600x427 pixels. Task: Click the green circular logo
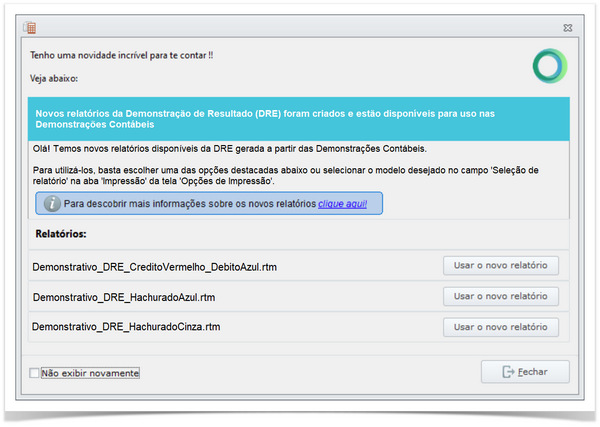[549, 66]
